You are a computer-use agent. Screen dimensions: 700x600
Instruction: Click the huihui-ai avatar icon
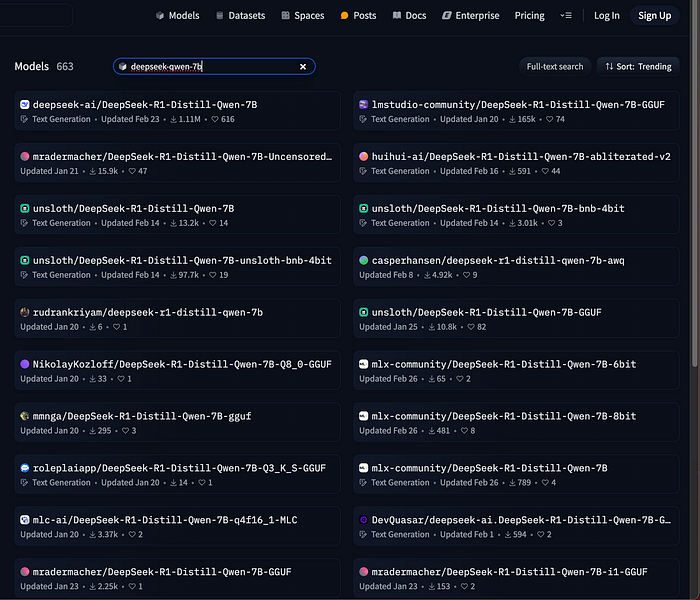pyautogui.click(x=364, y=156)
